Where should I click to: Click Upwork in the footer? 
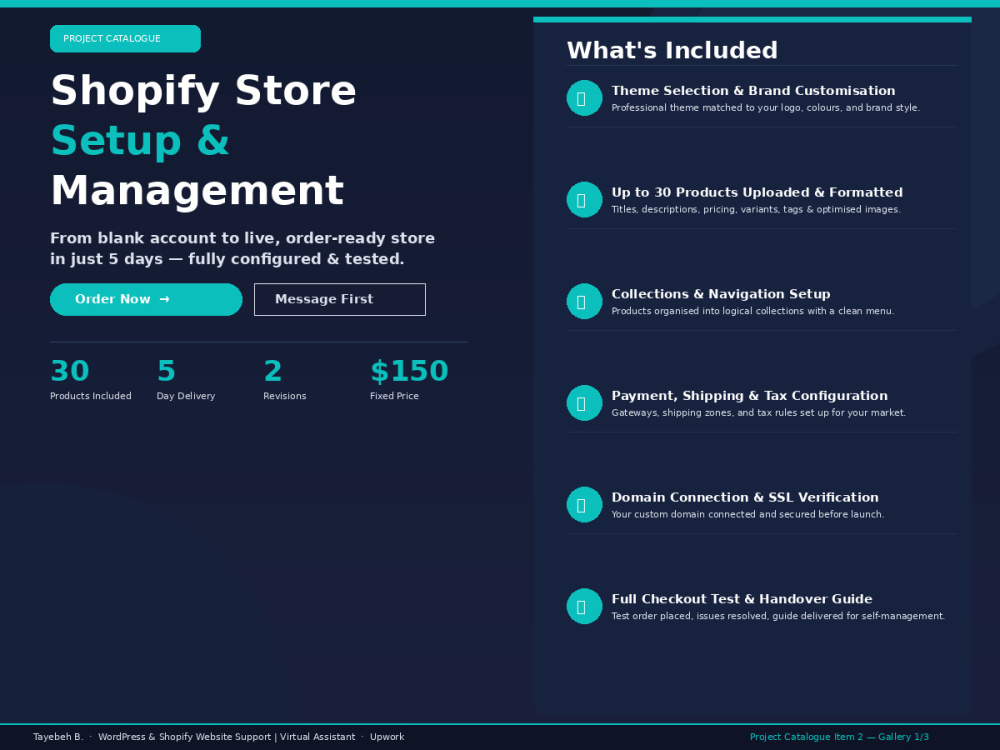coord(387,737)
